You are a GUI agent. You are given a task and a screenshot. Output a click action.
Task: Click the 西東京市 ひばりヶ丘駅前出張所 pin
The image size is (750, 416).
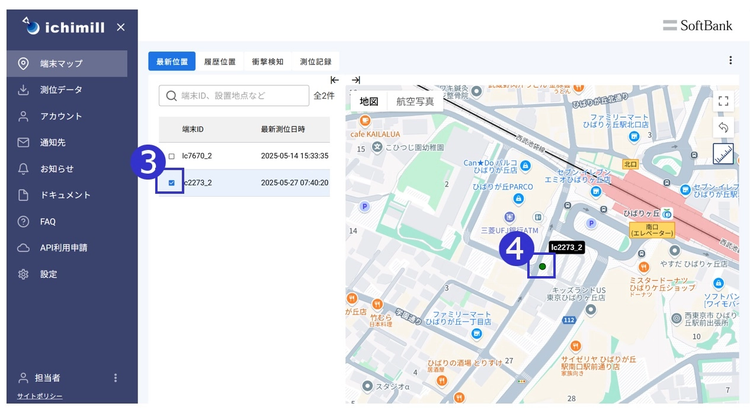point(676,318)
